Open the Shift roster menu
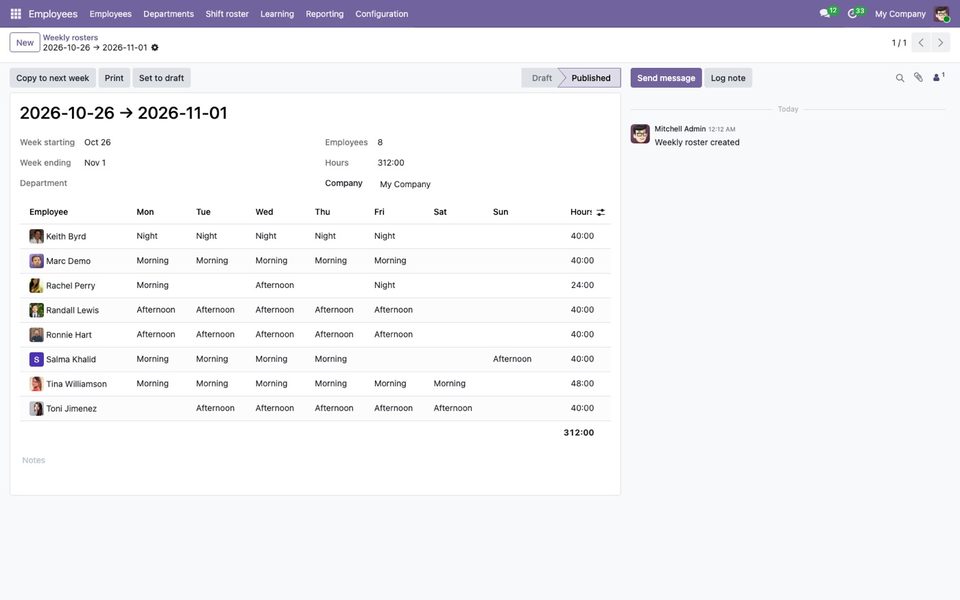The height and width of the screenshot is (600, 960). point(227,13)
